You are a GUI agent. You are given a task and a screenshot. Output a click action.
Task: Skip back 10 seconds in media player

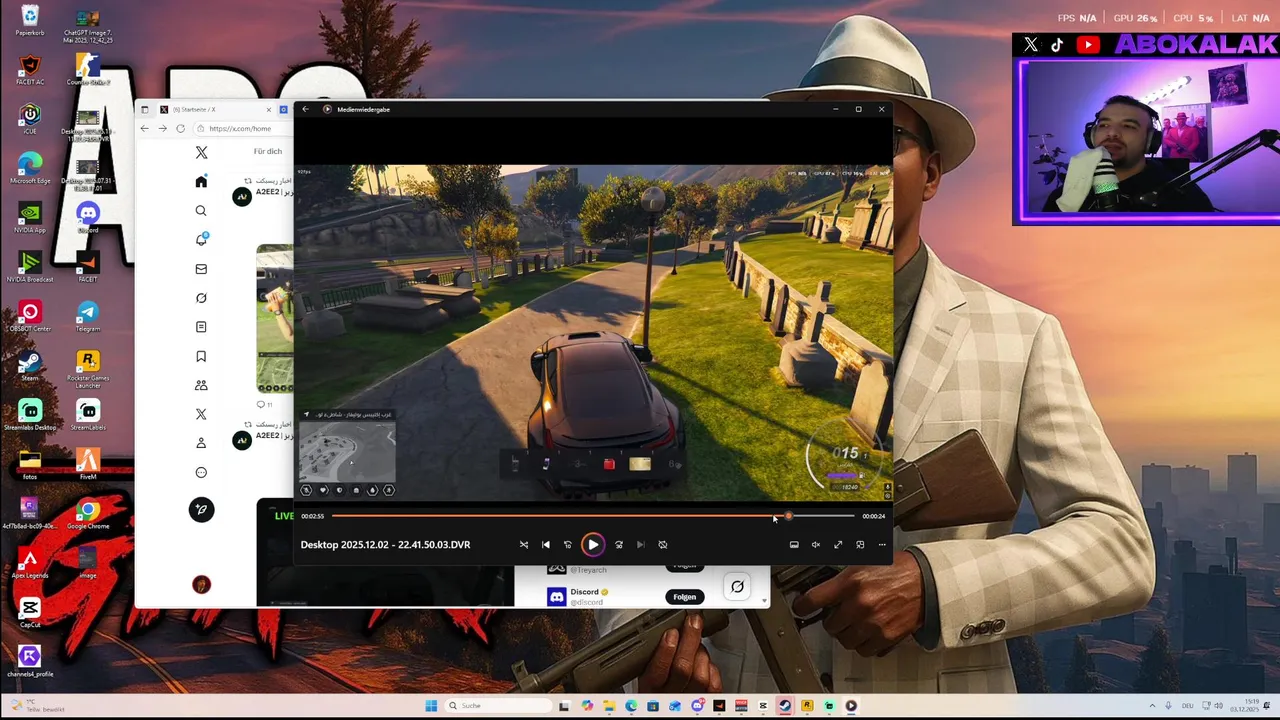click(568, 545)
